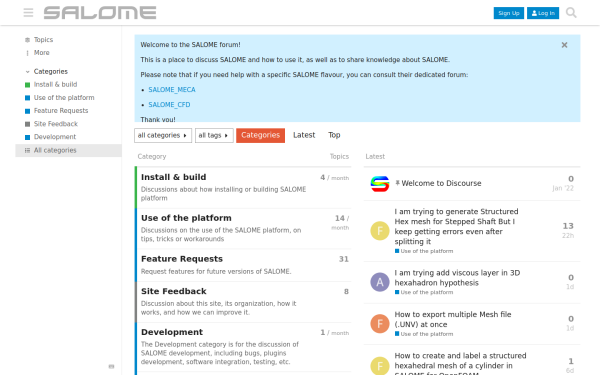
Task: Click the SALOME logo
Action: 100,13
